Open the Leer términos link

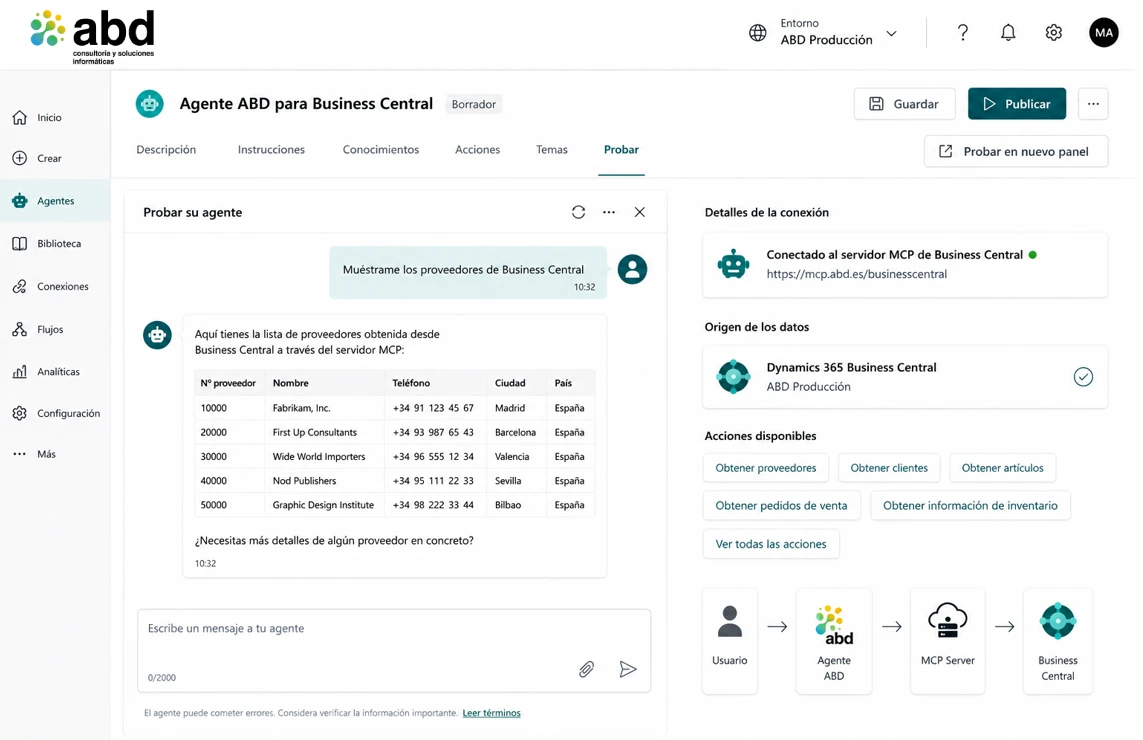pyautogui.click(x=491, y=713)
